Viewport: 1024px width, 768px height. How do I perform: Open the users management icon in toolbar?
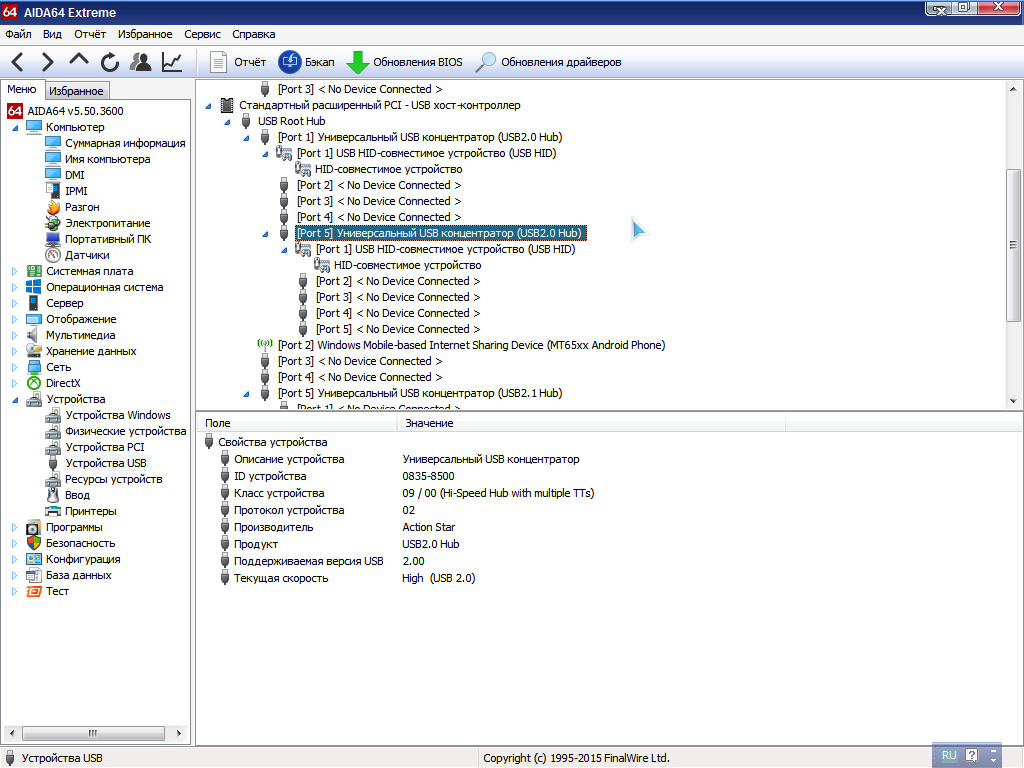(x=141, y=62)
